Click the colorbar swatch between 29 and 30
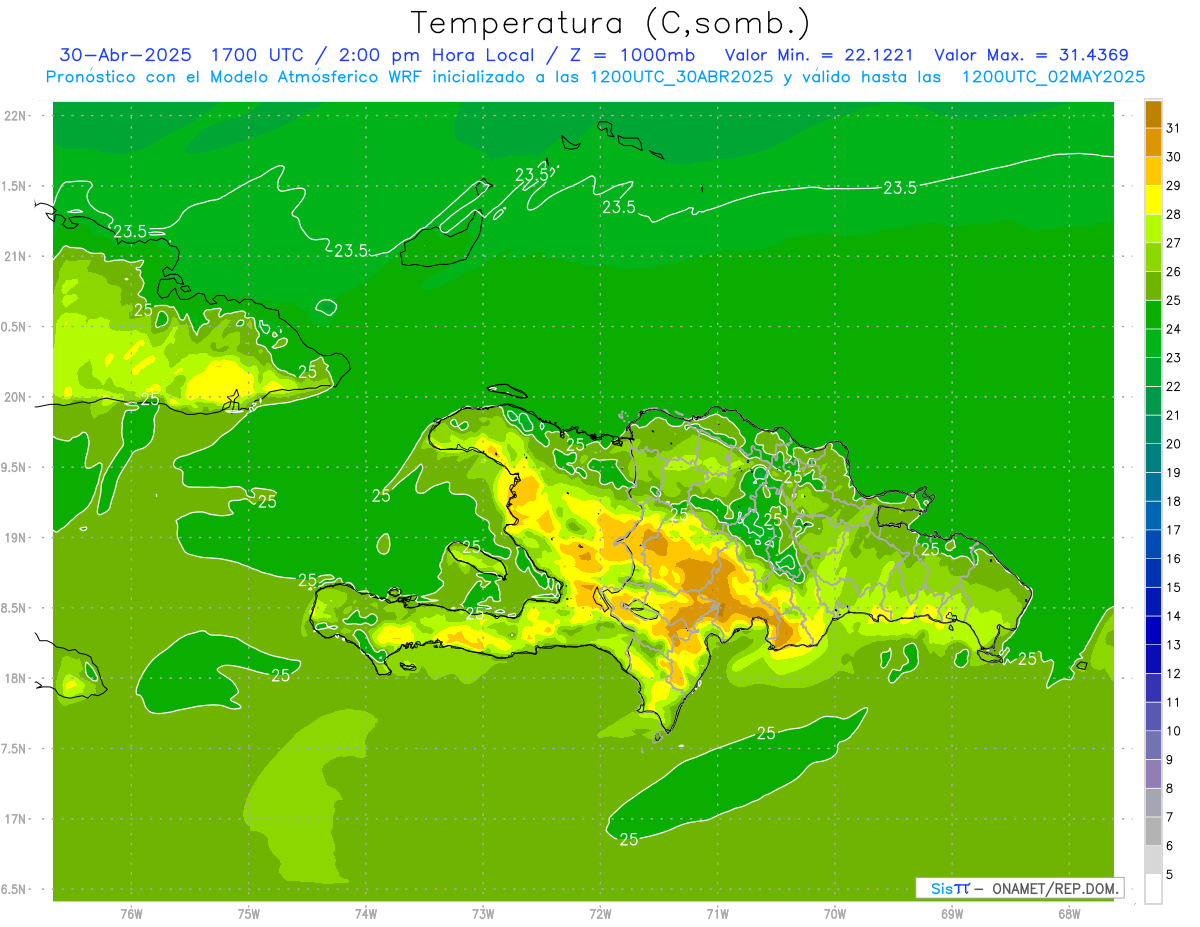The height and width of the screenshot is (927, 1200). point(1153,171)
